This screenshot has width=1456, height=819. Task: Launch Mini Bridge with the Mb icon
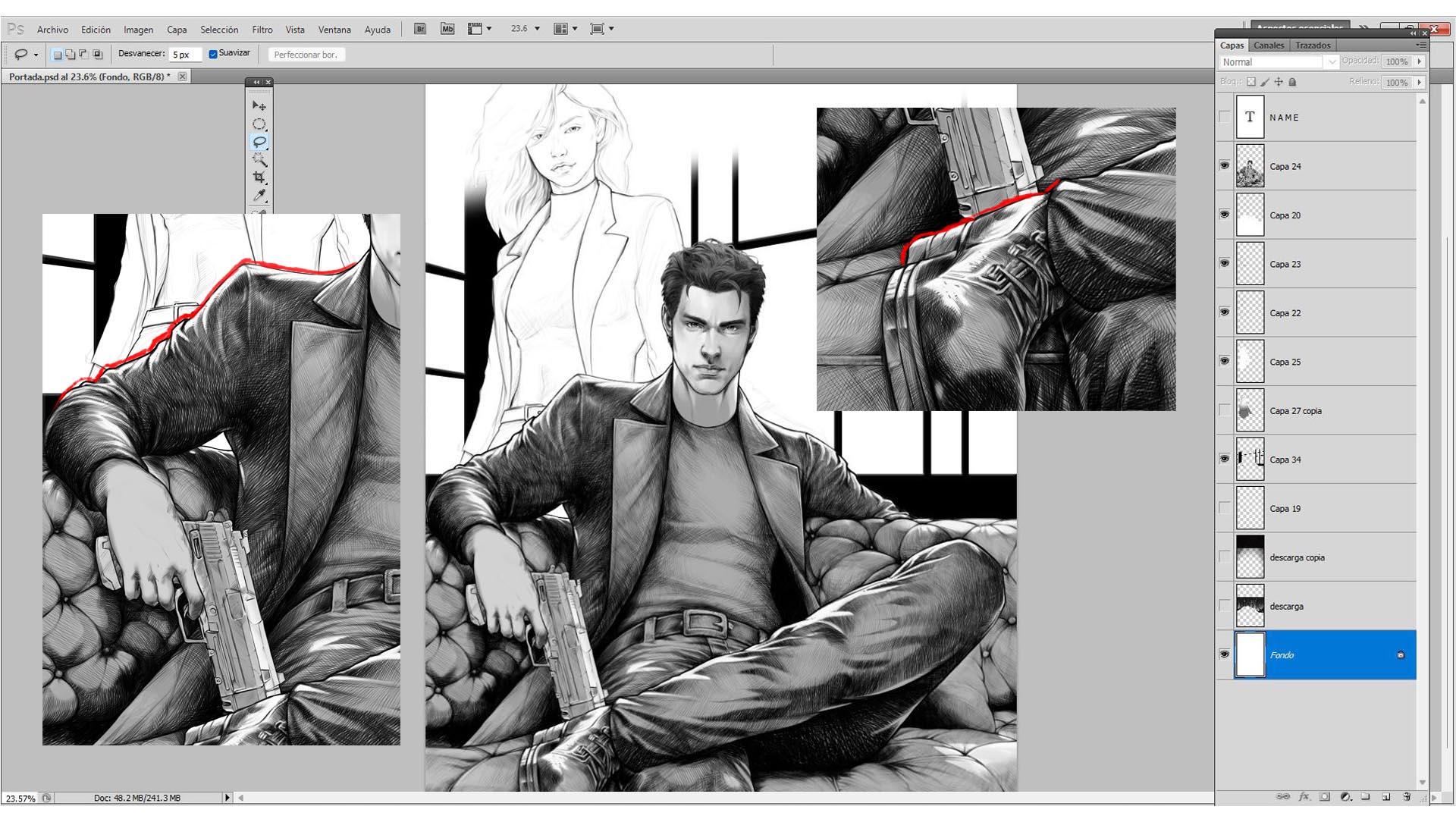[447, 29]
